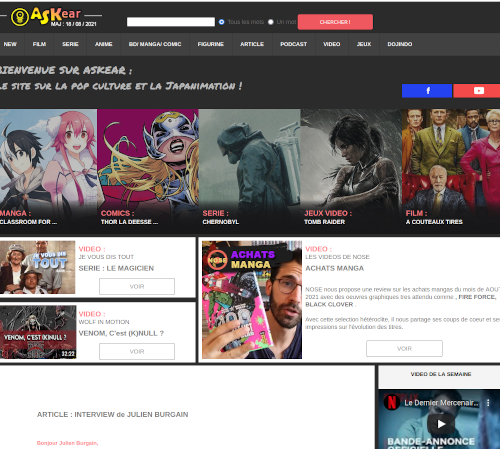This screenshot has height=450, width=500.
Task: Click the "Le Dernier Mercenair..." video title
Action: pyautogui.click(x=441, y=403)
